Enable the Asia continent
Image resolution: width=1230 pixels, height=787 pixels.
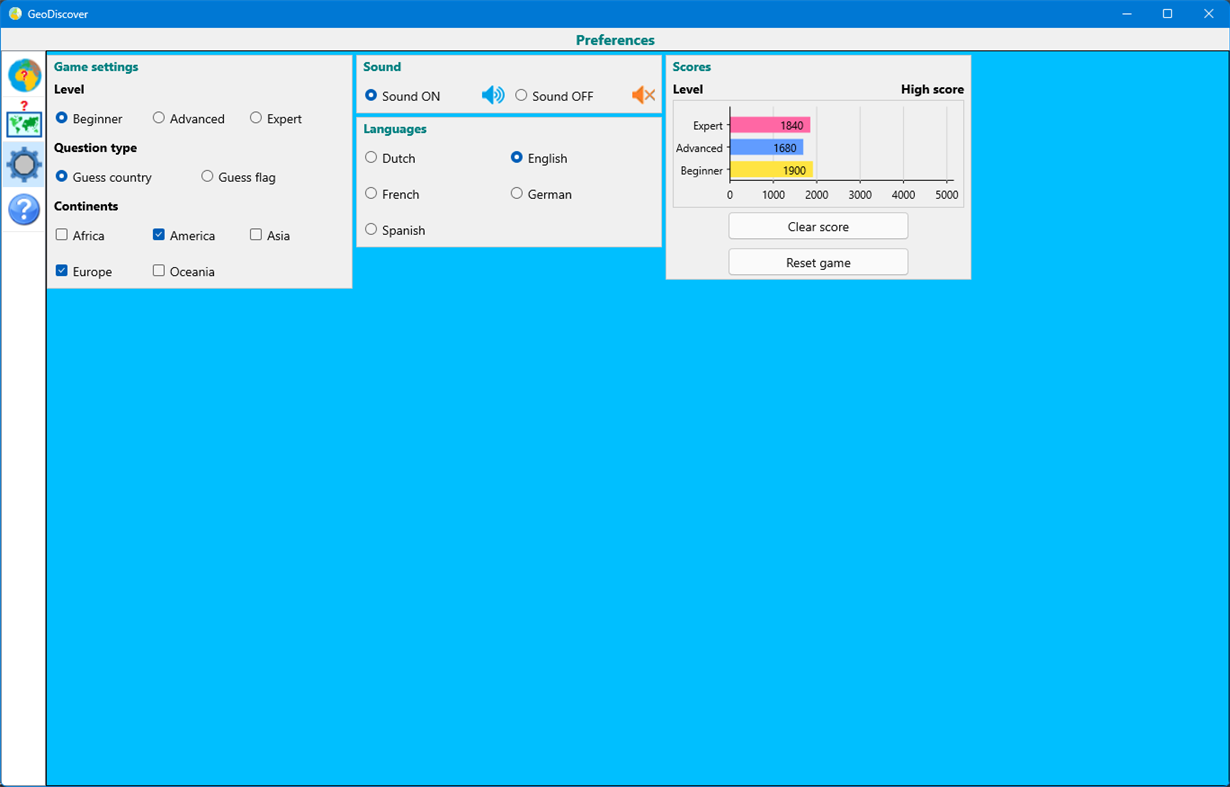[256, 235]
